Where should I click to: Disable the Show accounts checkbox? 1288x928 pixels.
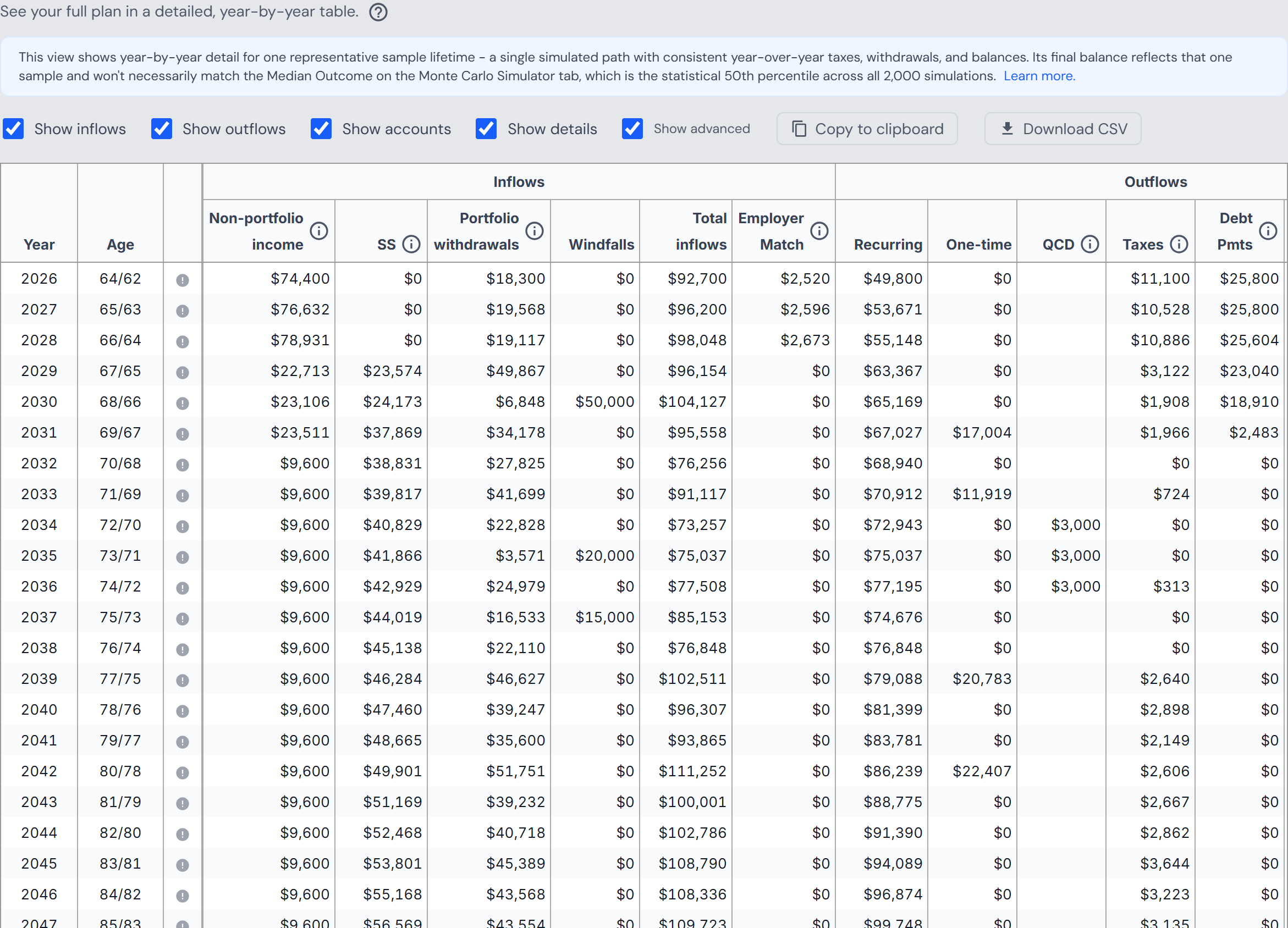pos(321,129)
